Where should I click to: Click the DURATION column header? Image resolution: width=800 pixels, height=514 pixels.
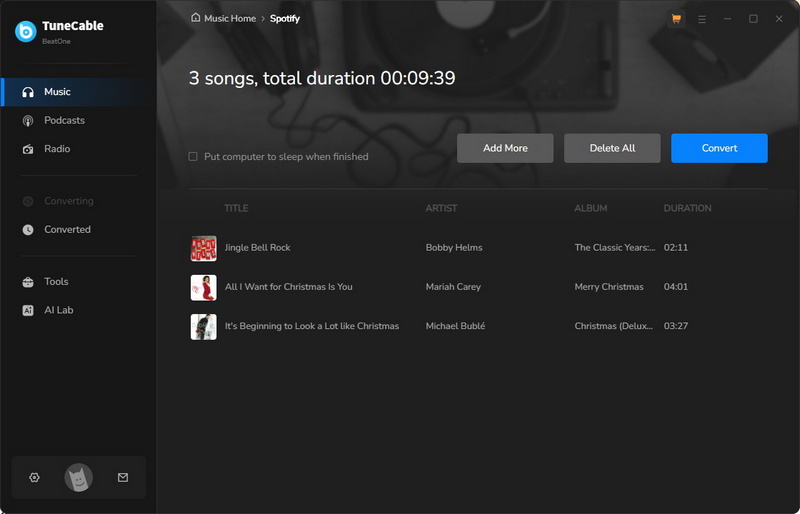pyautogui.click(x=687, y=208)
